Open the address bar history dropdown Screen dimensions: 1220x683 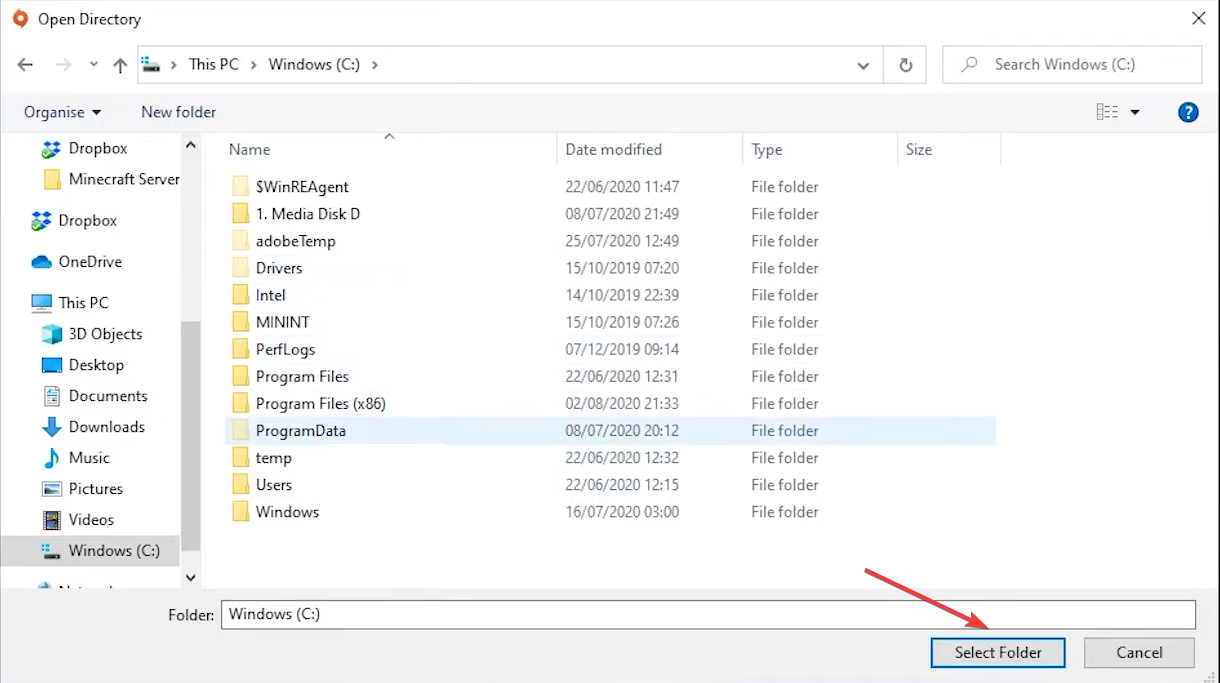(863, 65)
